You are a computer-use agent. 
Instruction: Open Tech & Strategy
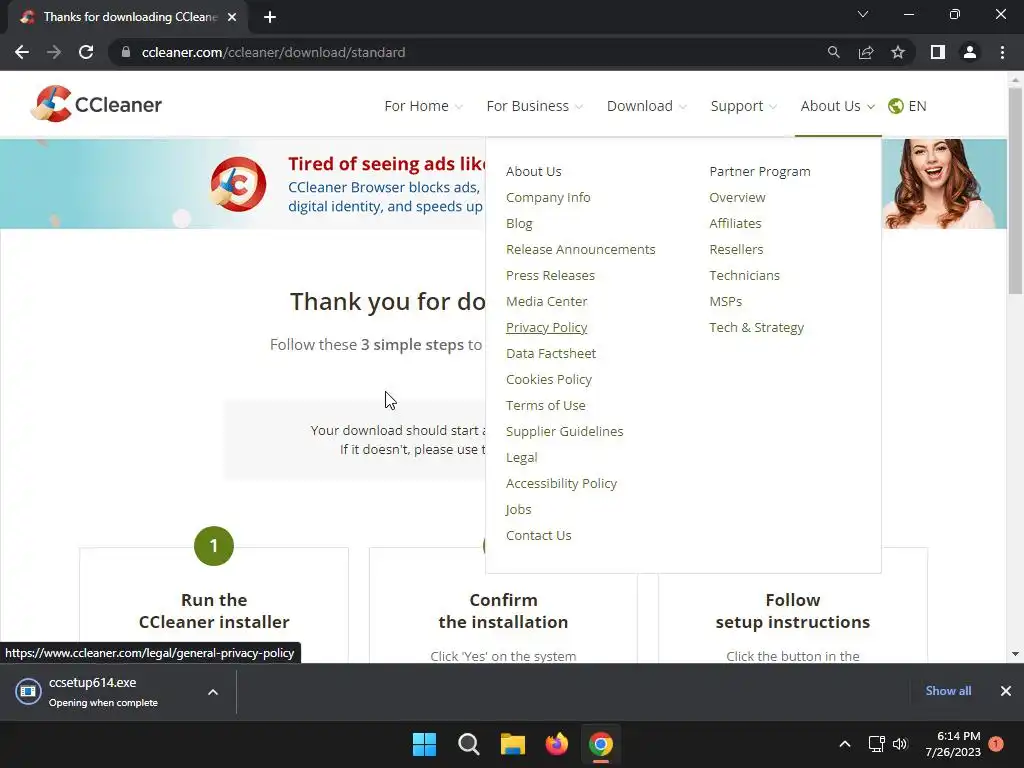[756, 327]
